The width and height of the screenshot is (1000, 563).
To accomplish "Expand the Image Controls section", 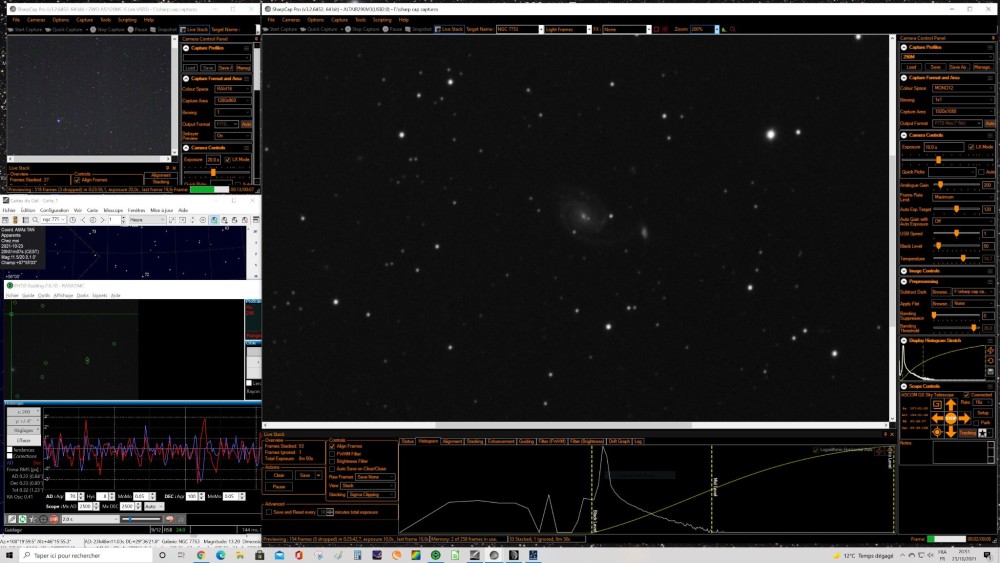I will pos(904,271).
